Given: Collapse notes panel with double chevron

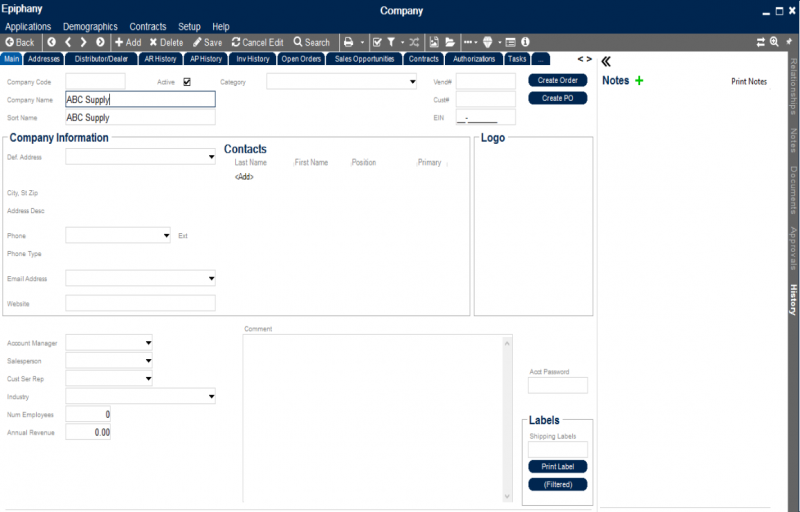Looking at the screenshot, I should click(x=606, y=62).
